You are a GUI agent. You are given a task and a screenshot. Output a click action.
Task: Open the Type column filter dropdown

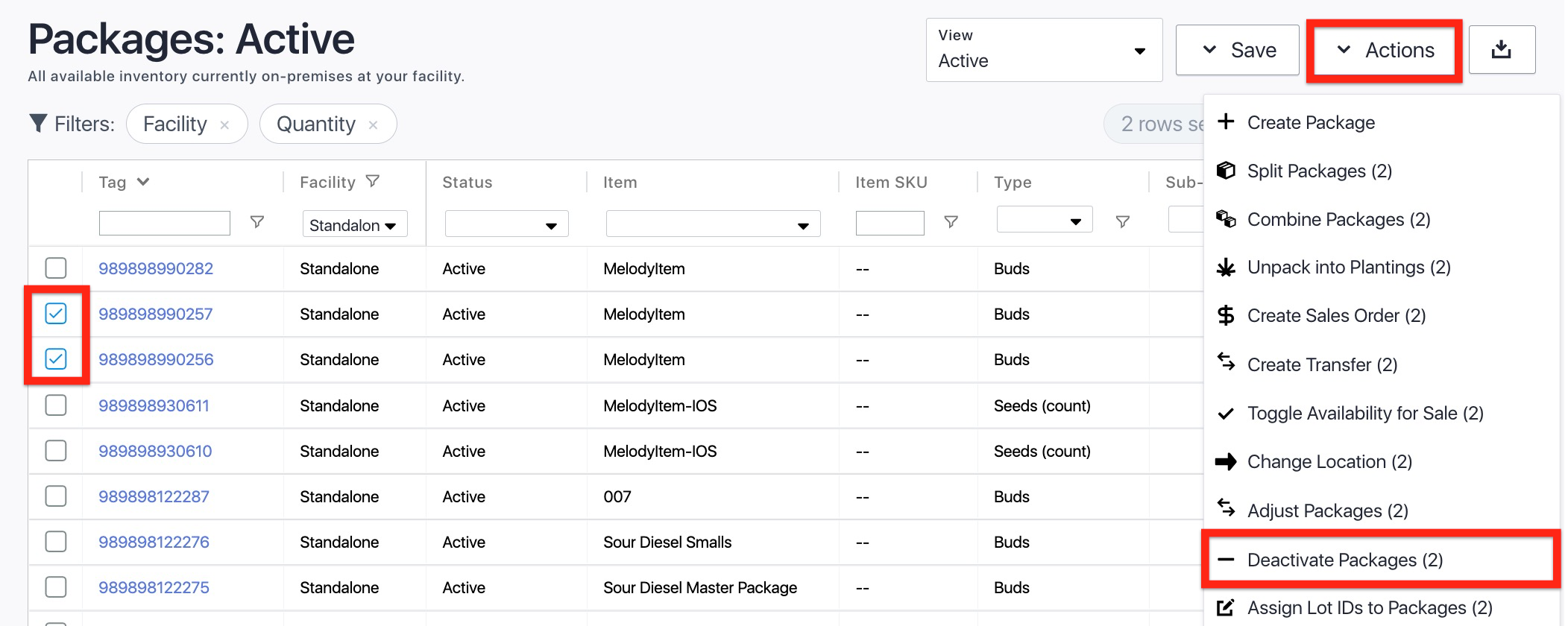(x=1045, y=220)
